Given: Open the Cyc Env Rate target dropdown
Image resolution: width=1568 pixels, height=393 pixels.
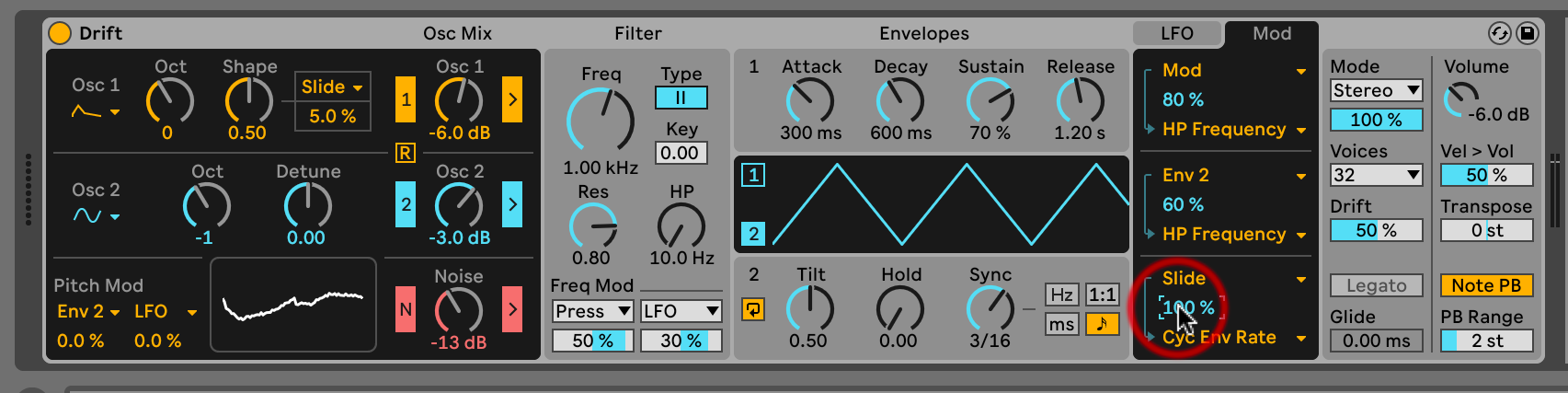Looking at the screenshot, I should 1233,338.
